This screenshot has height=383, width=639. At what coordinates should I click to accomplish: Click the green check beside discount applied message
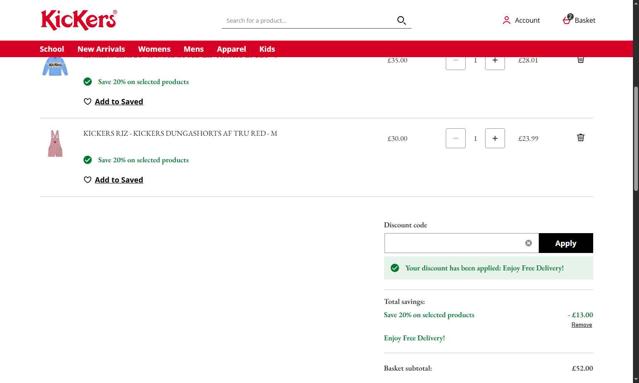click(x=394, y=268)
